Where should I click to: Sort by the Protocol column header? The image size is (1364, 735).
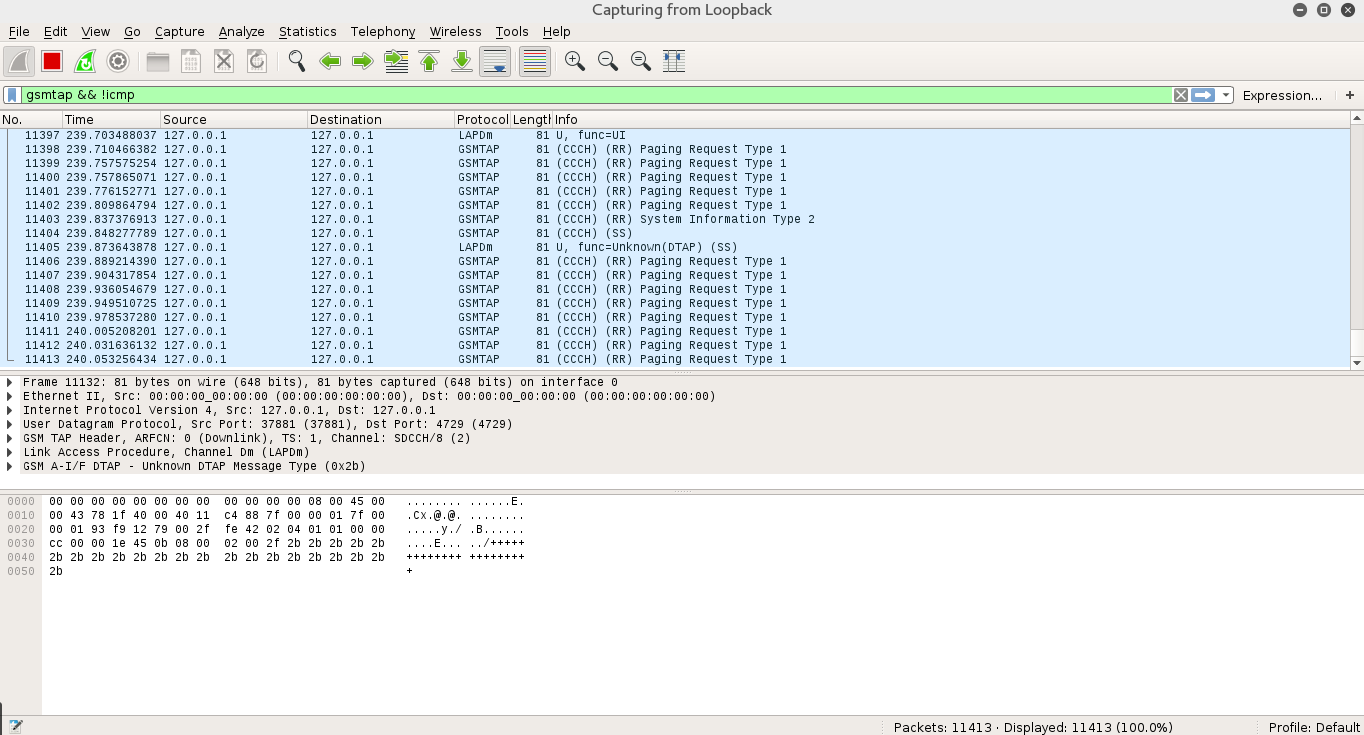coord(482,119)
